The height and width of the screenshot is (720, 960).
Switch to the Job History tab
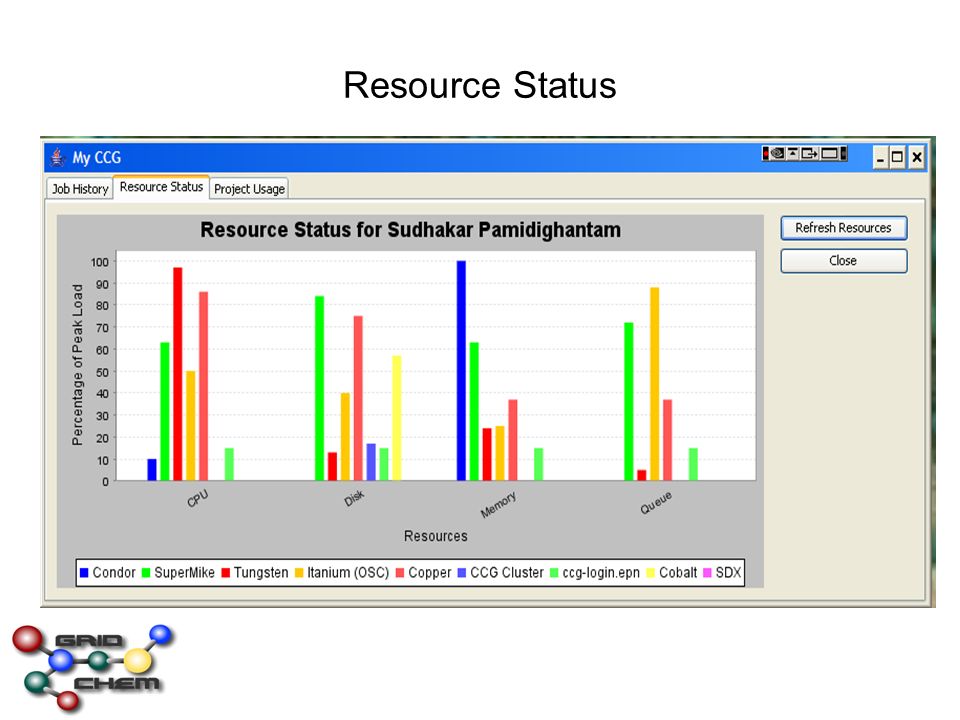click(80, 189)
